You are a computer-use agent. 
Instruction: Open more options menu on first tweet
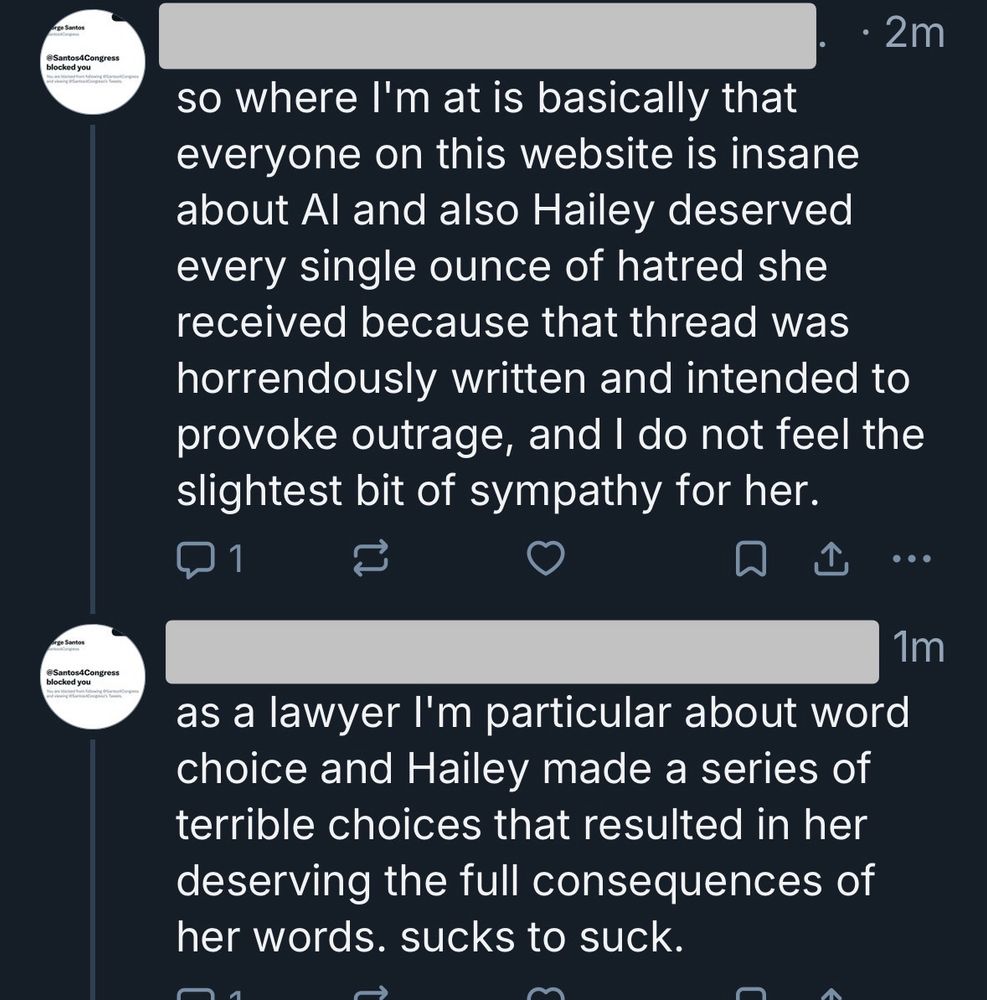tap(911, 559)
